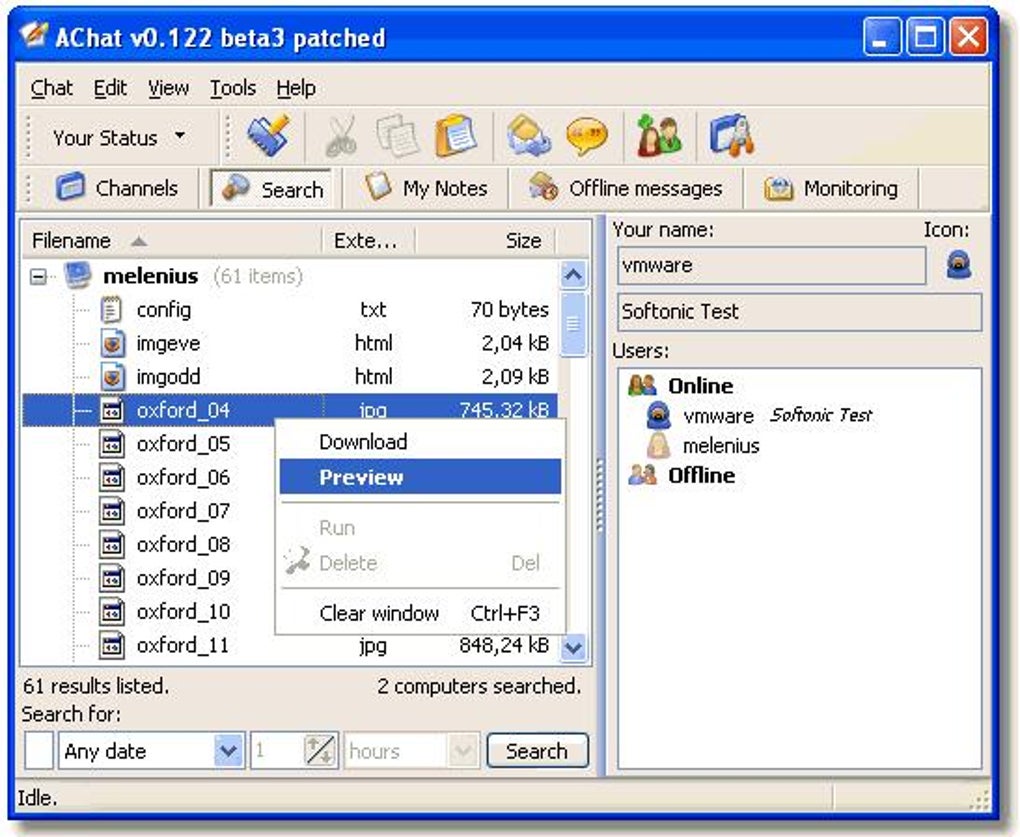Click the vmware user avatar in Users list
Viewport: 1020px width, 837px height.
(x=658, y=415)
